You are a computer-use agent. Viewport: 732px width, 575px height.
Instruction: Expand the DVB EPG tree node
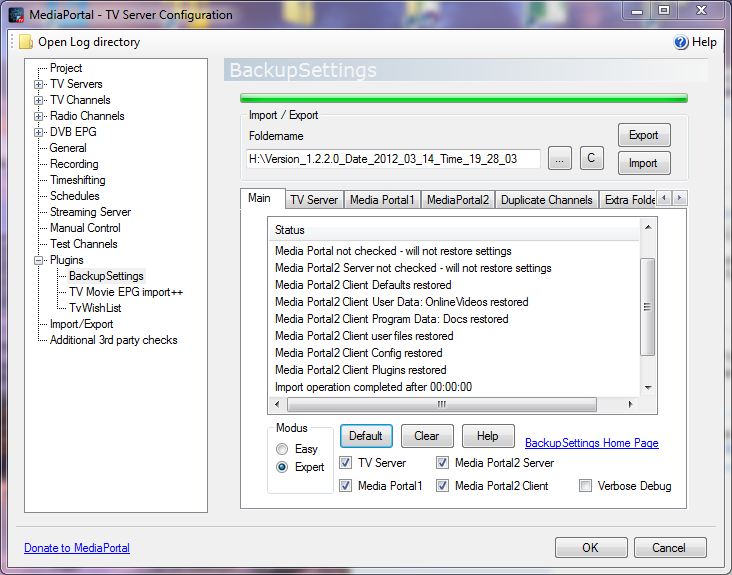pos(38,132)
